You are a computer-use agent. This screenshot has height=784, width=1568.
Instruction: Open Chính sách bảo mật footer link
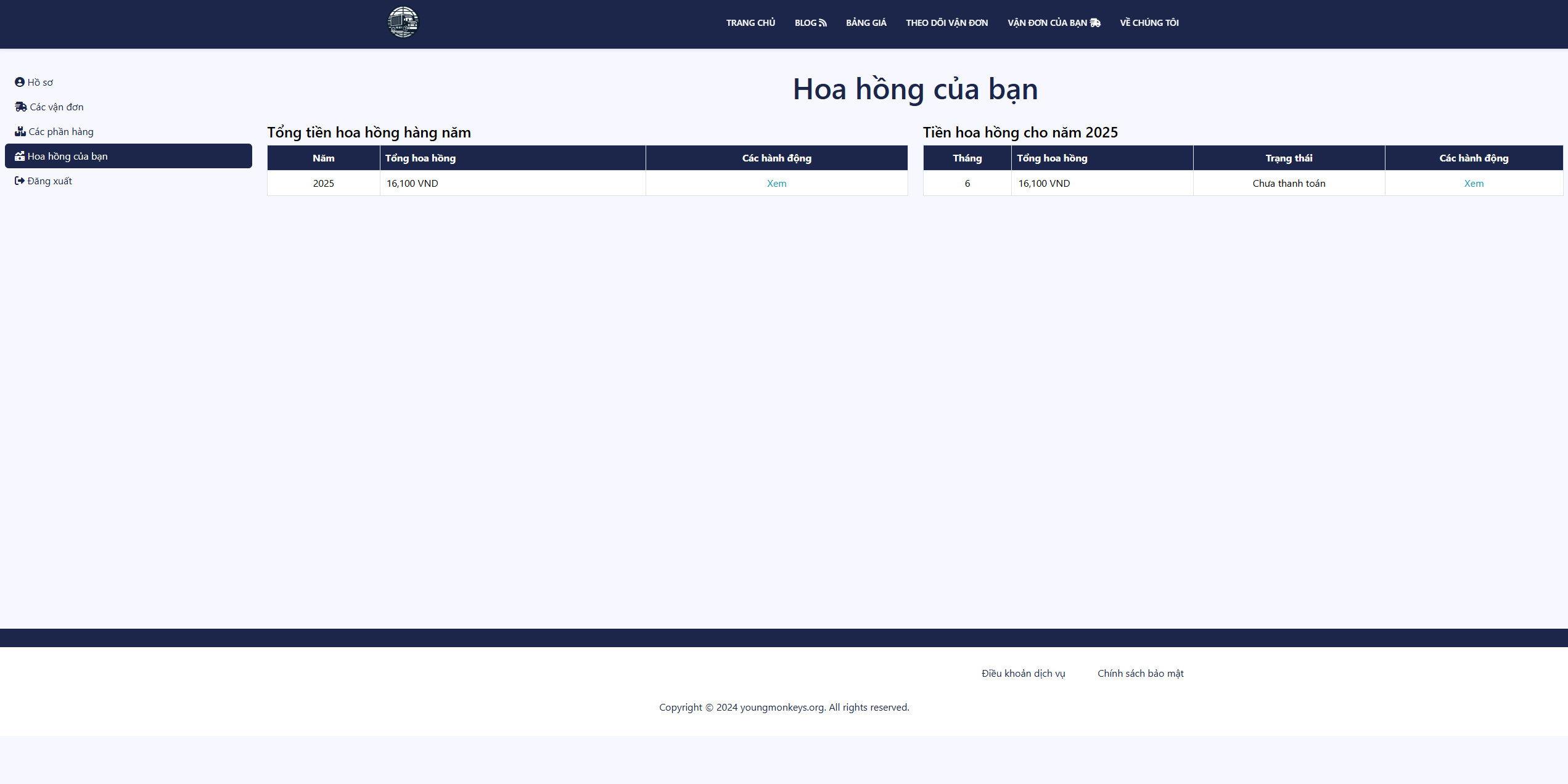[x=1140, y=673]
